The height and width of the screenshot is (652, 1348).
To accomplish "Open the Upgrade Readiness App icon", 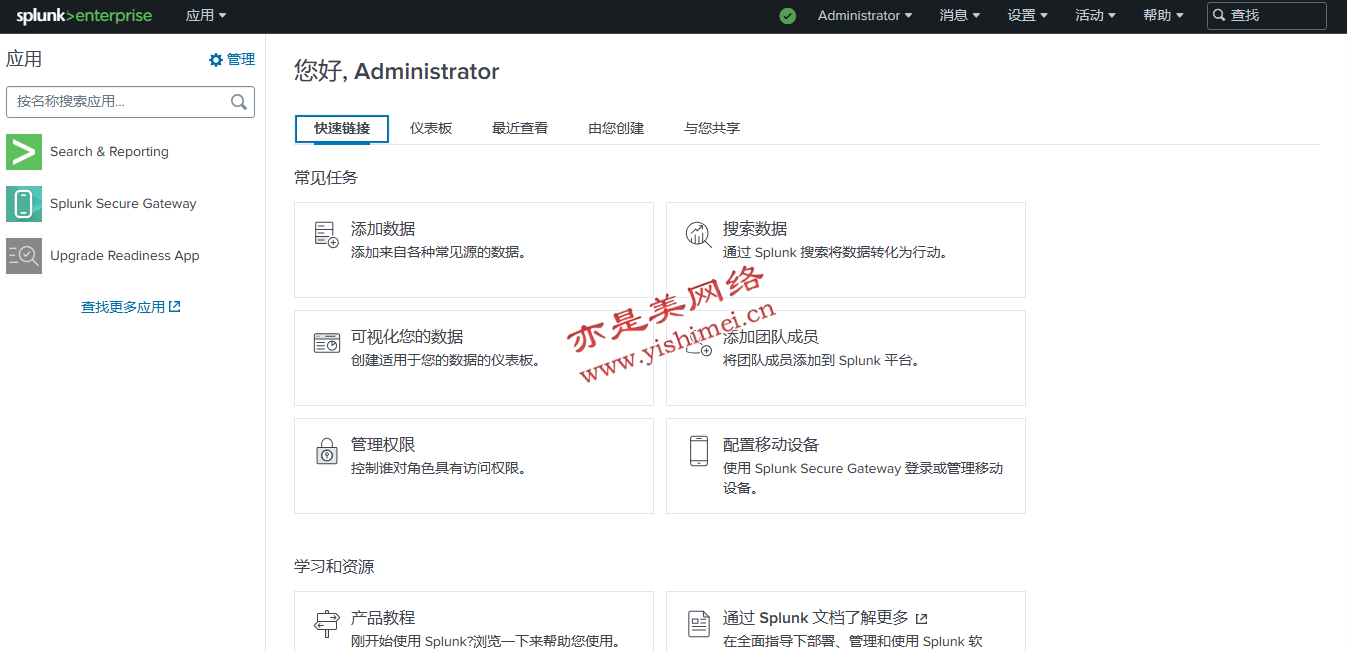I will coord(24,256).
